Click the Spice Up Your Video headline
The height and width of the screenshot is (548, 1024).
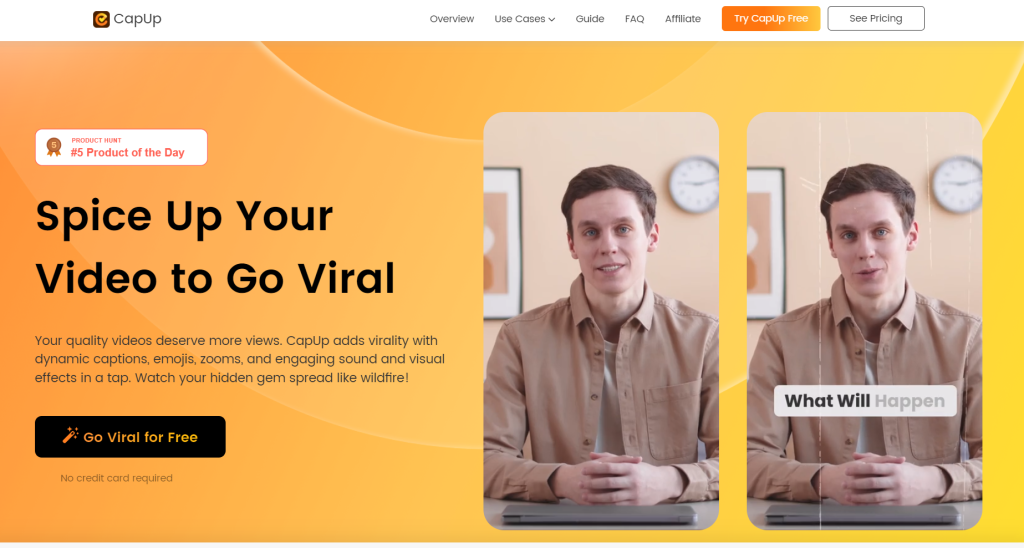coord(216,247)
